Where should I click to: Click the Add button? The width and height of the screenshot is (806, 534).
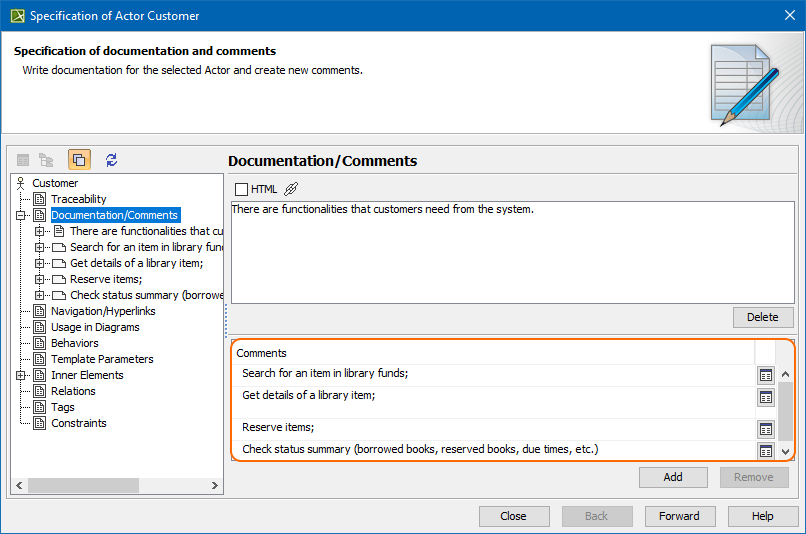(x=673, y=477)
